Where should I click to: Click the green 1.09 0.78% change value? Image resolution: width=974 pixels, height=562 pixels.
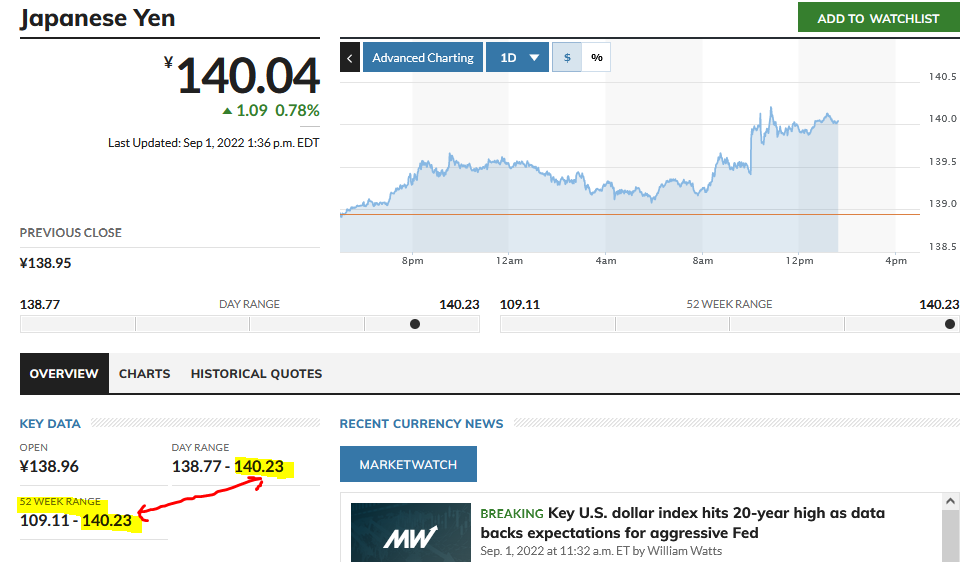[x=271, y=111]
